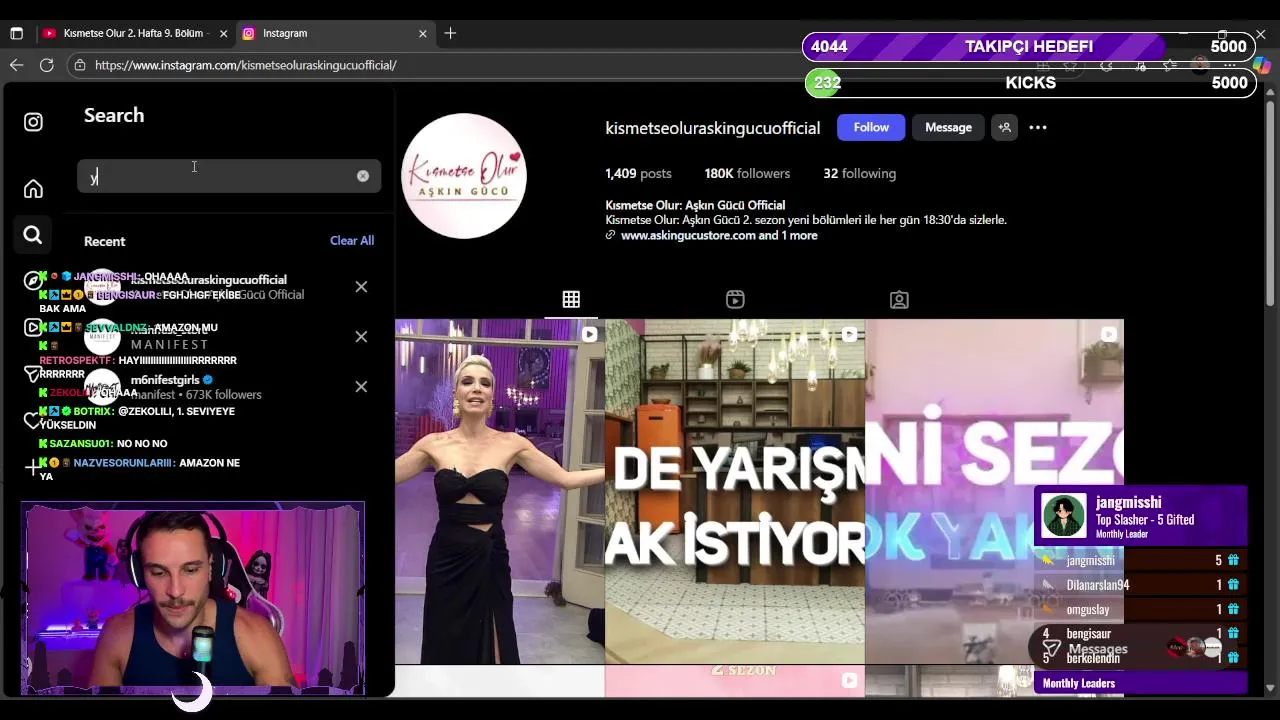Screen dimensions: 1280x720
Task: Select the Search magnifier icon in sidebar
Action: 33,235
